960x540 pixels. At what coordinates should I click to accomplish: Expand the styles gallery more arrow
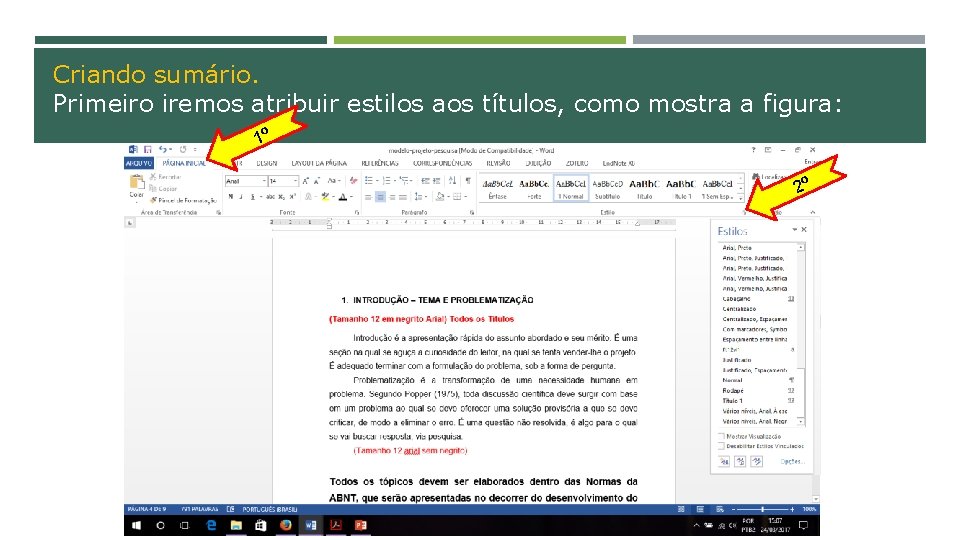point(741,198)
